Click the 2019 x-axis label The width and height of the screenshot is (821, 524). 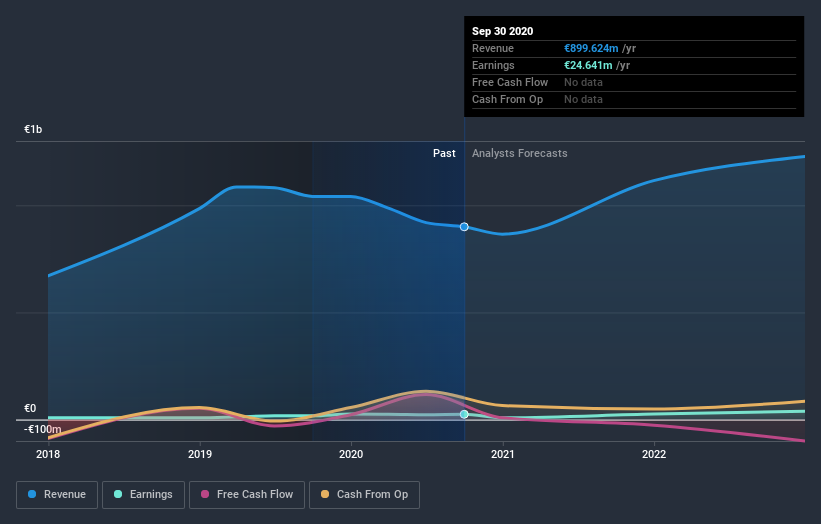pyautogui.click(x=200, y=454)
